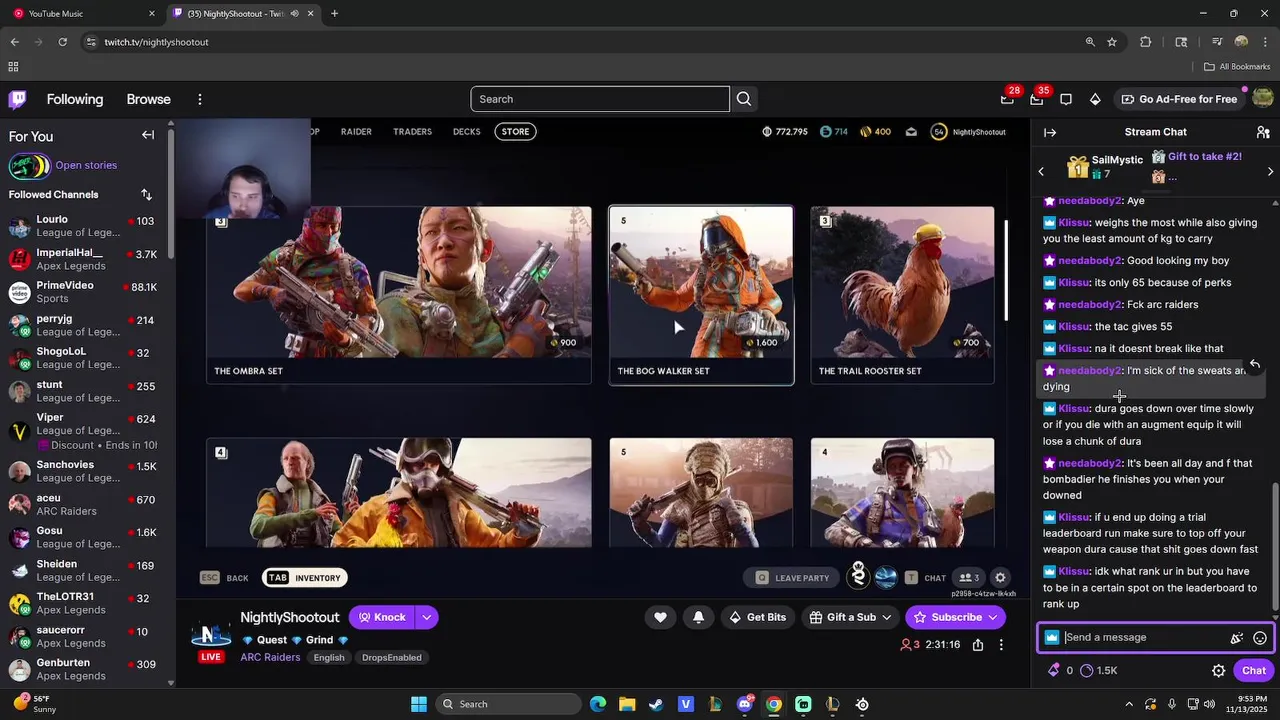Click the Get Bits button
1280x720 pixels.
coord(756,617)
